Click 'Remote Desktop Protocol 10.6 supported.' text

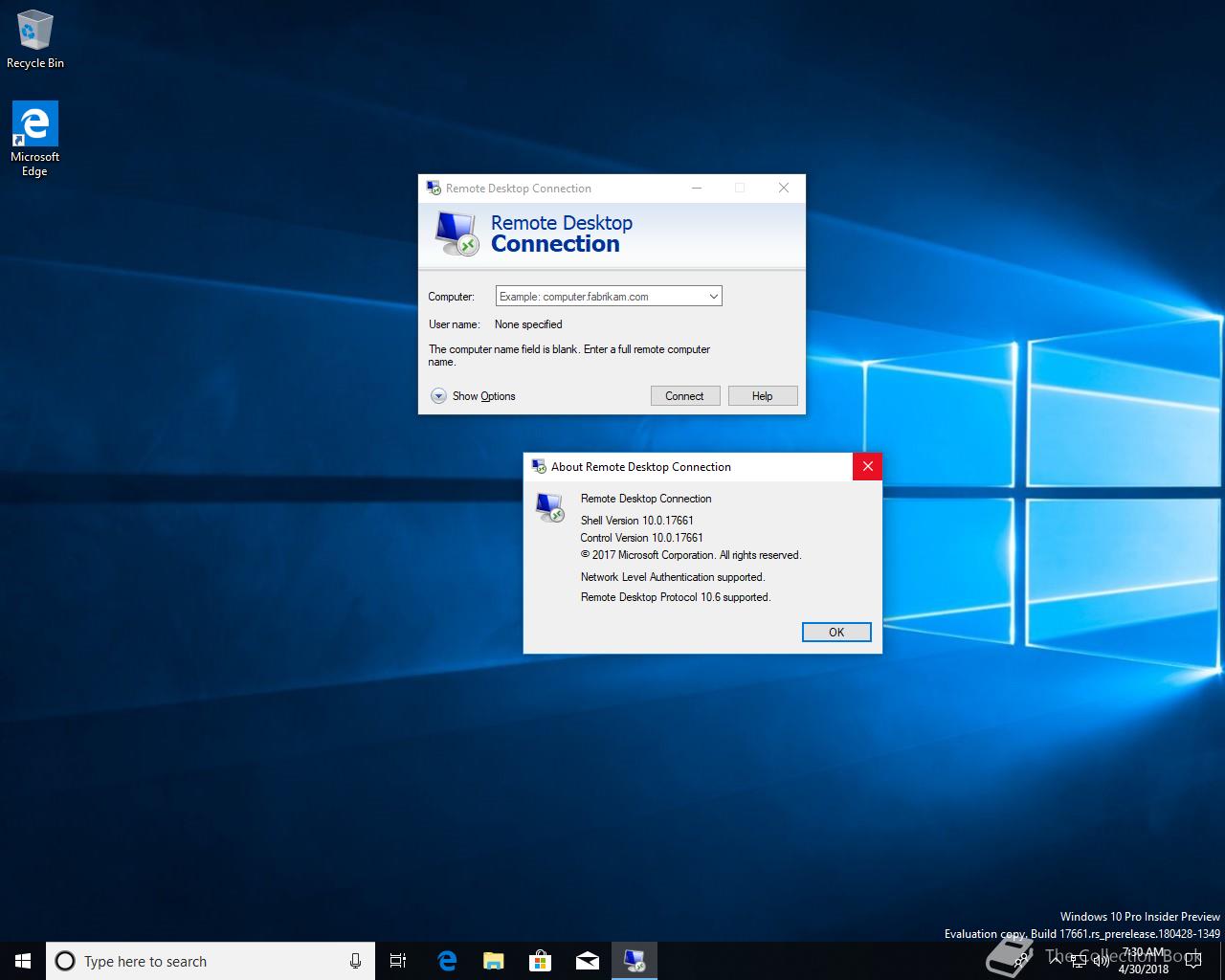coord(676,597)
